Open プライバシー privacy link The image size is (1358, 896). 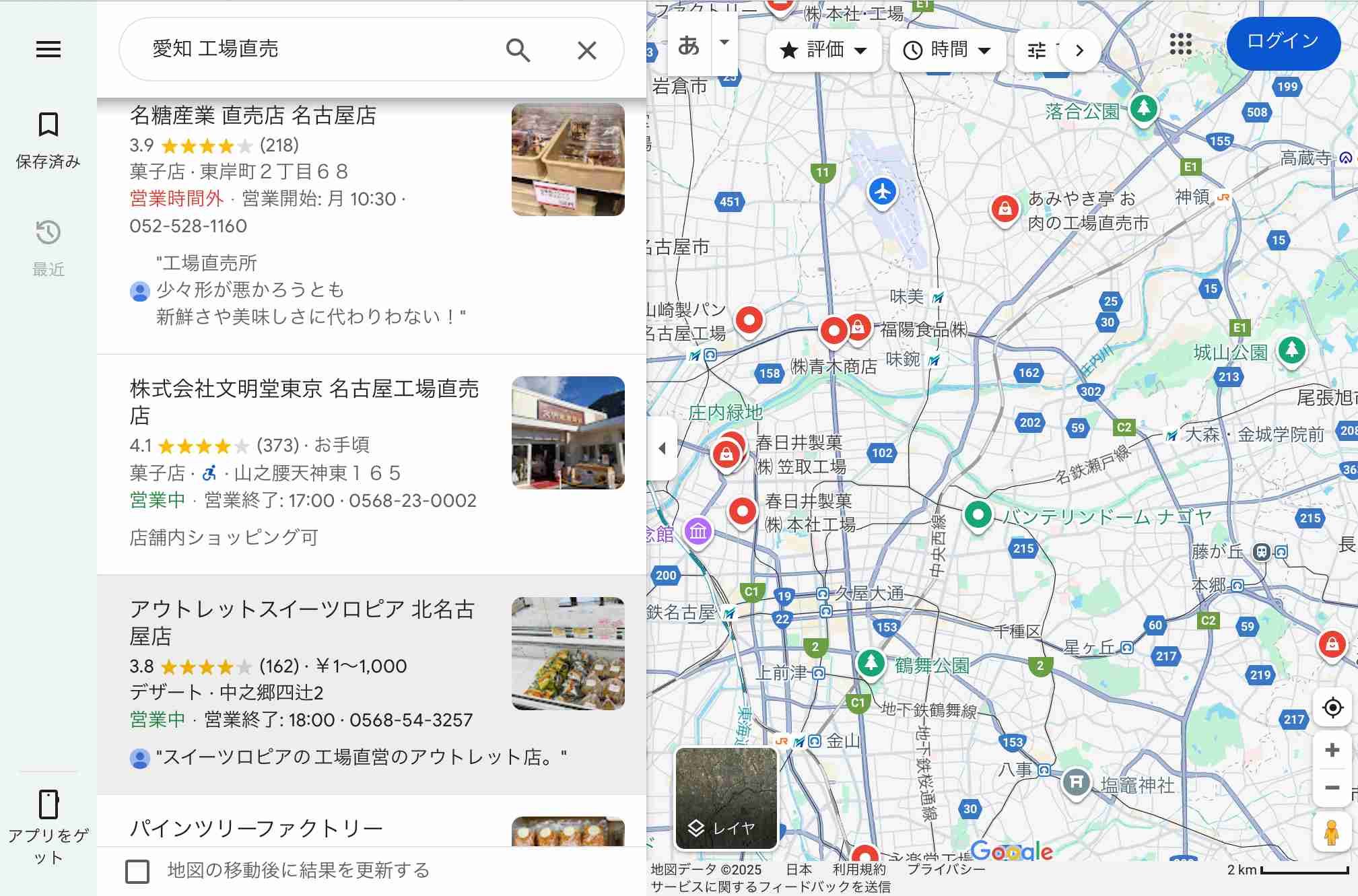pyautogui.click(x=946, y=869)
